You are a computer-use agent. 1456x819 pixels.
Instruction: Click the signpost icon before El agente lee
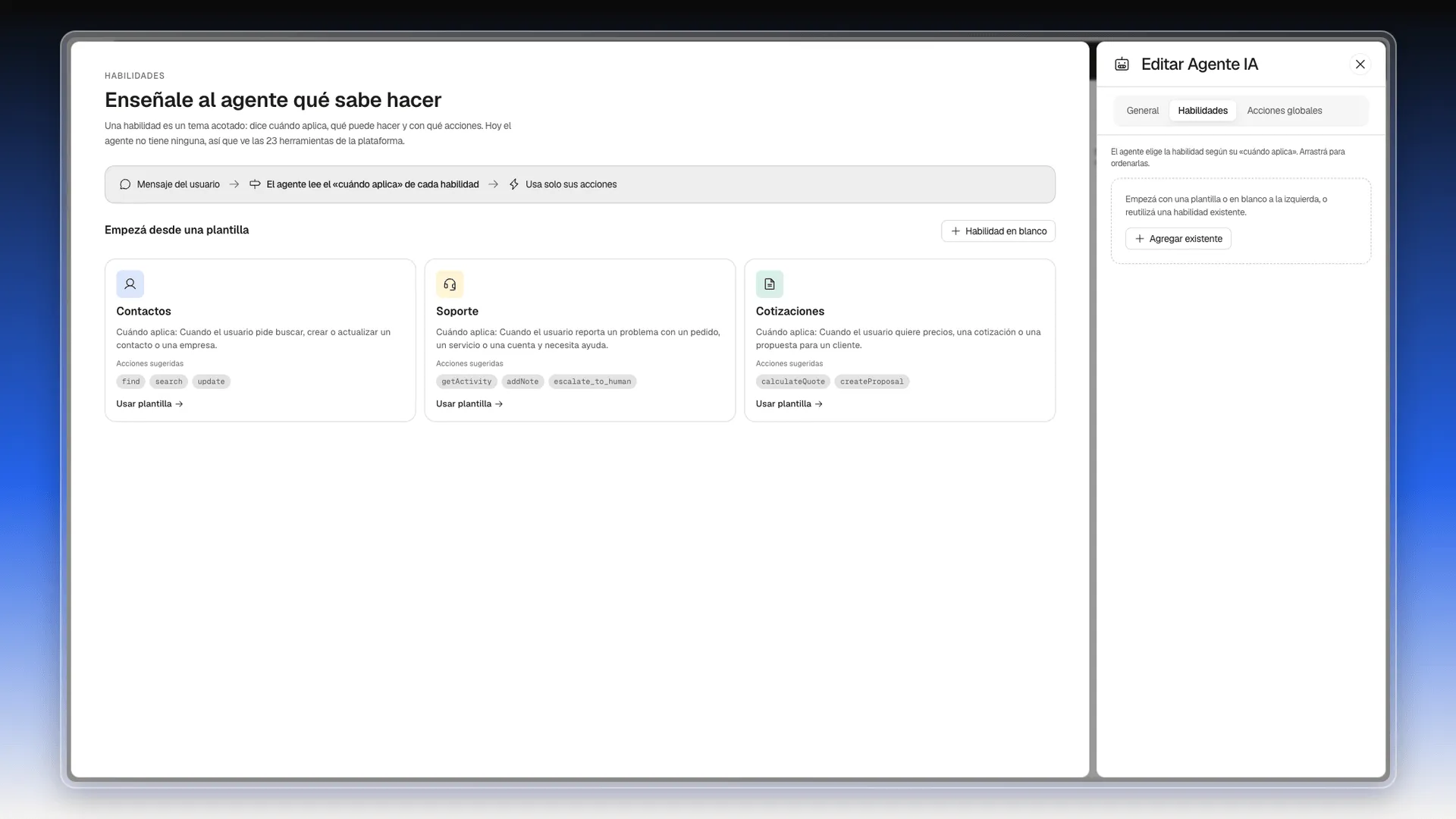255,184
